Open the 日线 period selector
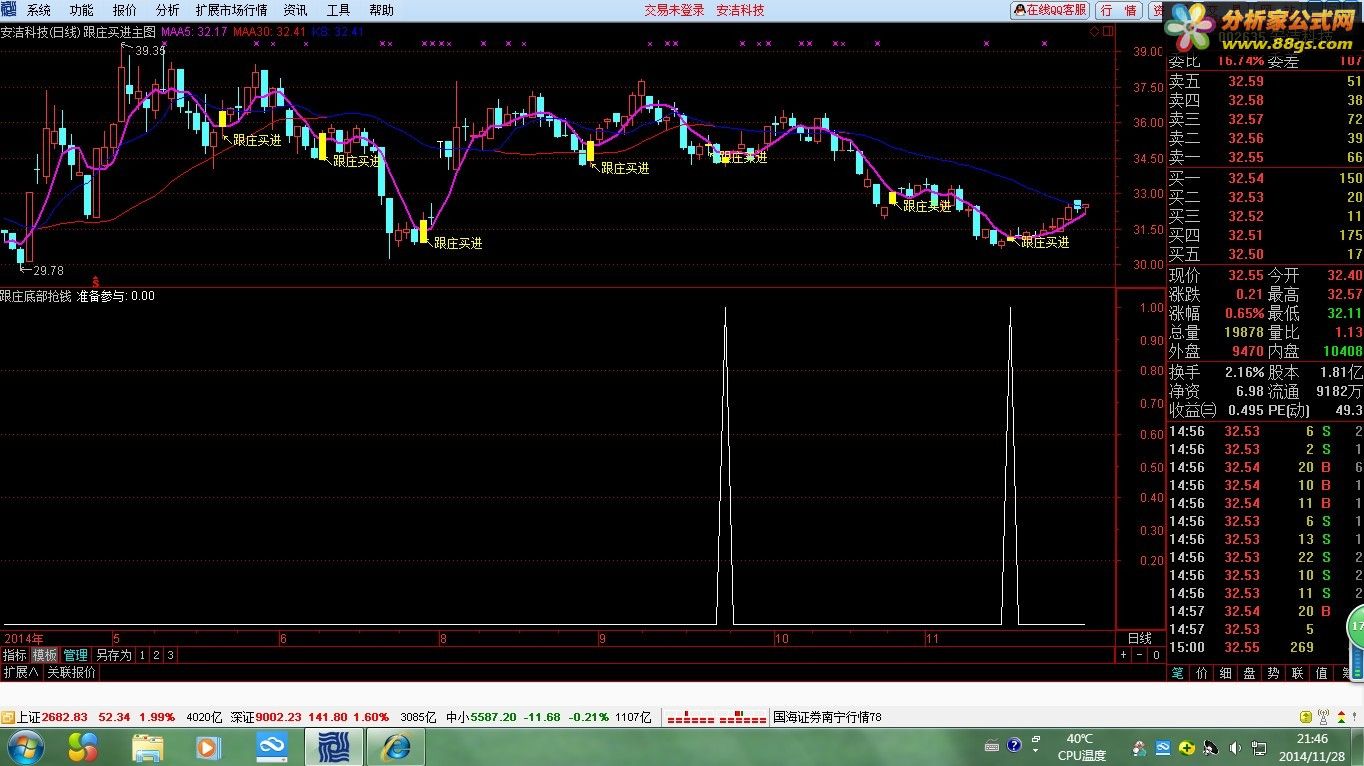This screenshot has width=1364, height=766. click(x=1140, y=638)
